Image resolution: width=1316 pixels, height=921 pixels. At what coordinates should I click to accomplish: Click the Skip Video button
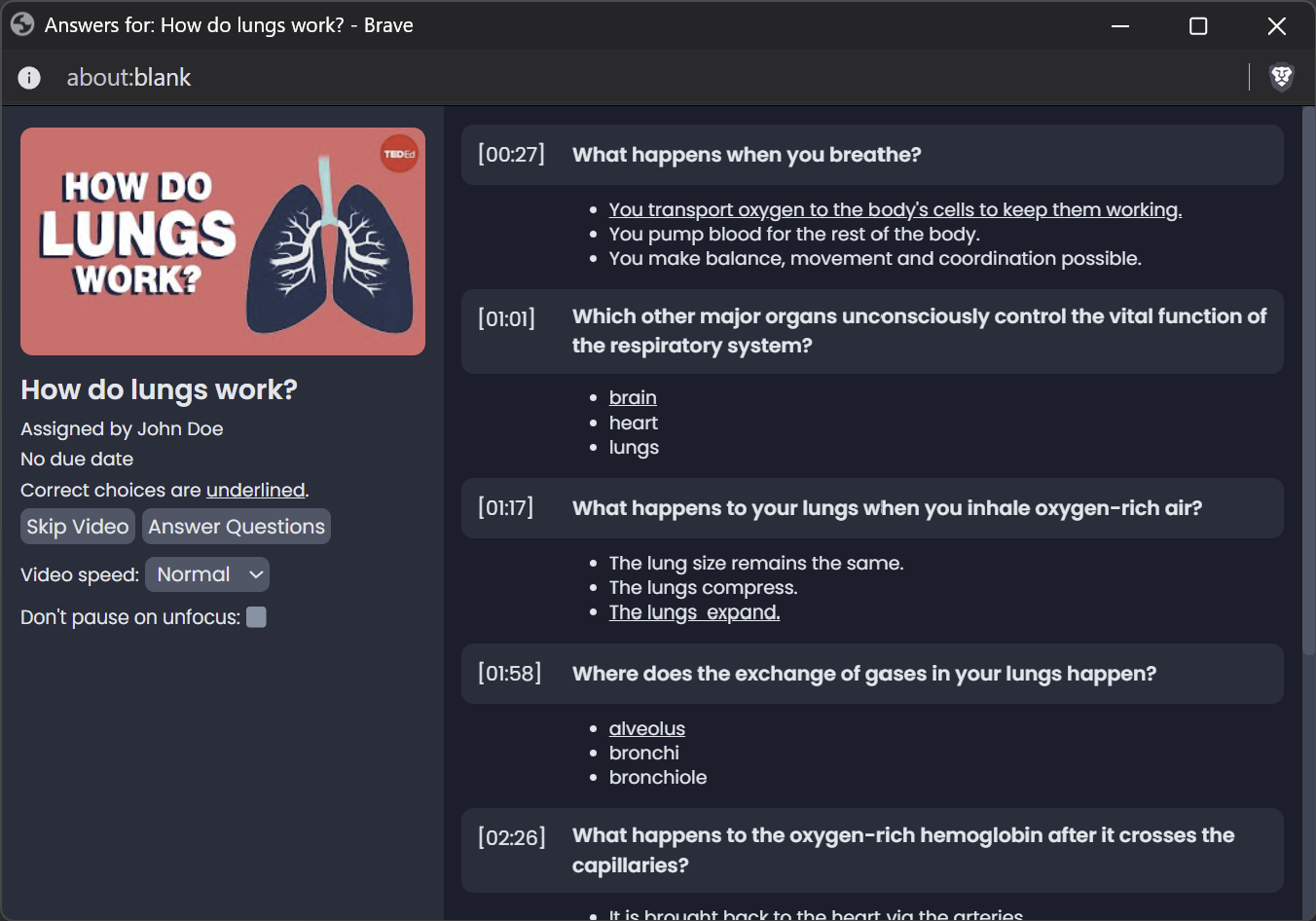click(77, 526)
